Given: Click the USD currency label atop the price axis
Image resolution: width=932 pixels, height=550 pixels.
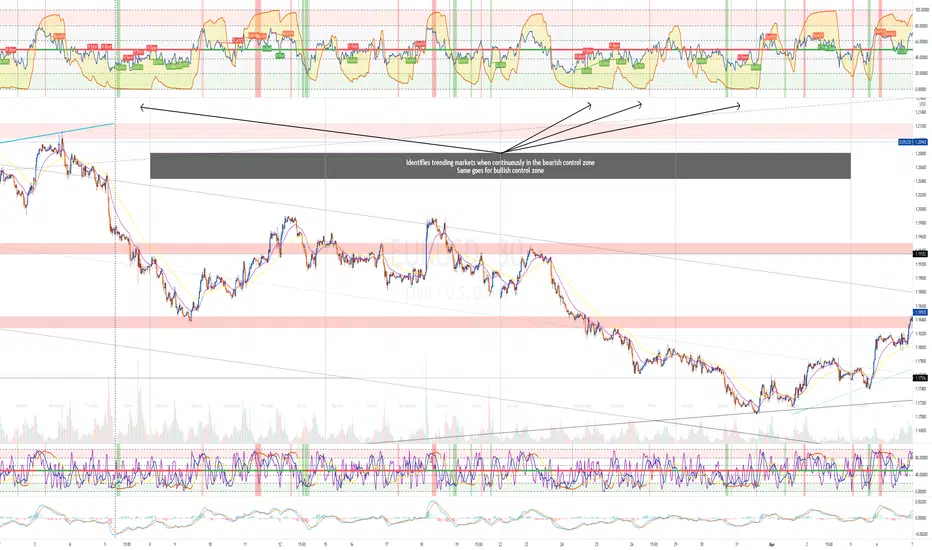Looking at the screenshot, I should [922, 104].
